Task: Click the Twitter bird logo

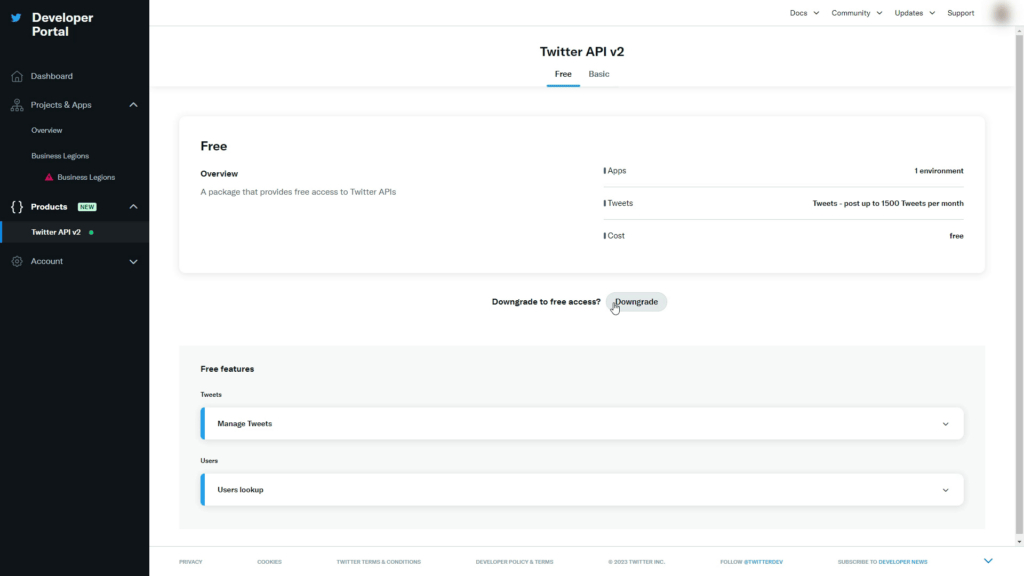Action: (x=18, y=16)
